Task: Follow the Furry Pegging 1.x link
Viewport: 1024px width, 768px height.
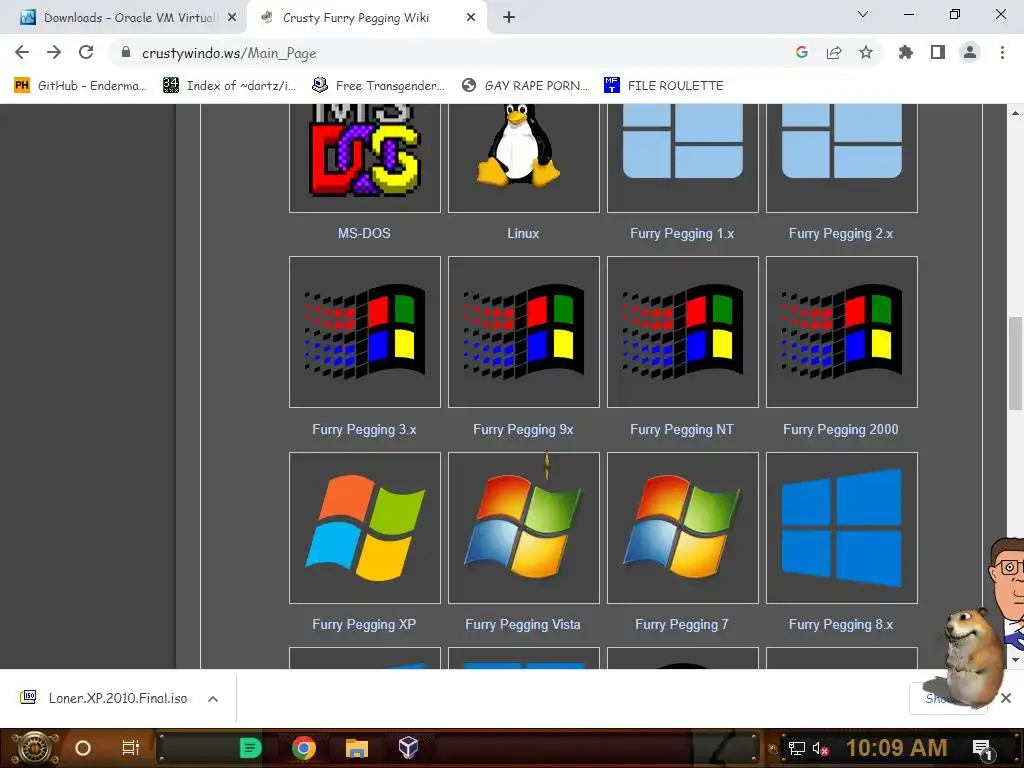Action: tap(682, 233)
